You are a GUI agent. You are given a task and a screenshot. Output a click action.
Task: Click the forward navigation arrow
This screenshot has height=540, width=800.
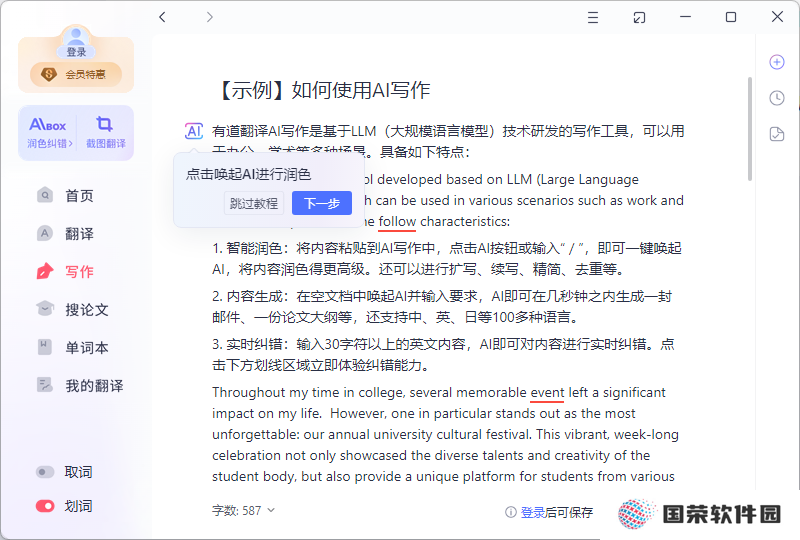210,17
